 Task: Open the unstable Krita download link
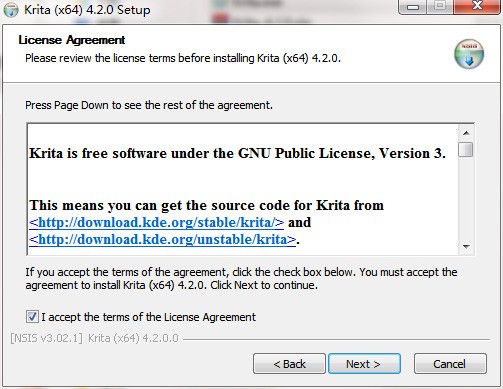162,239
